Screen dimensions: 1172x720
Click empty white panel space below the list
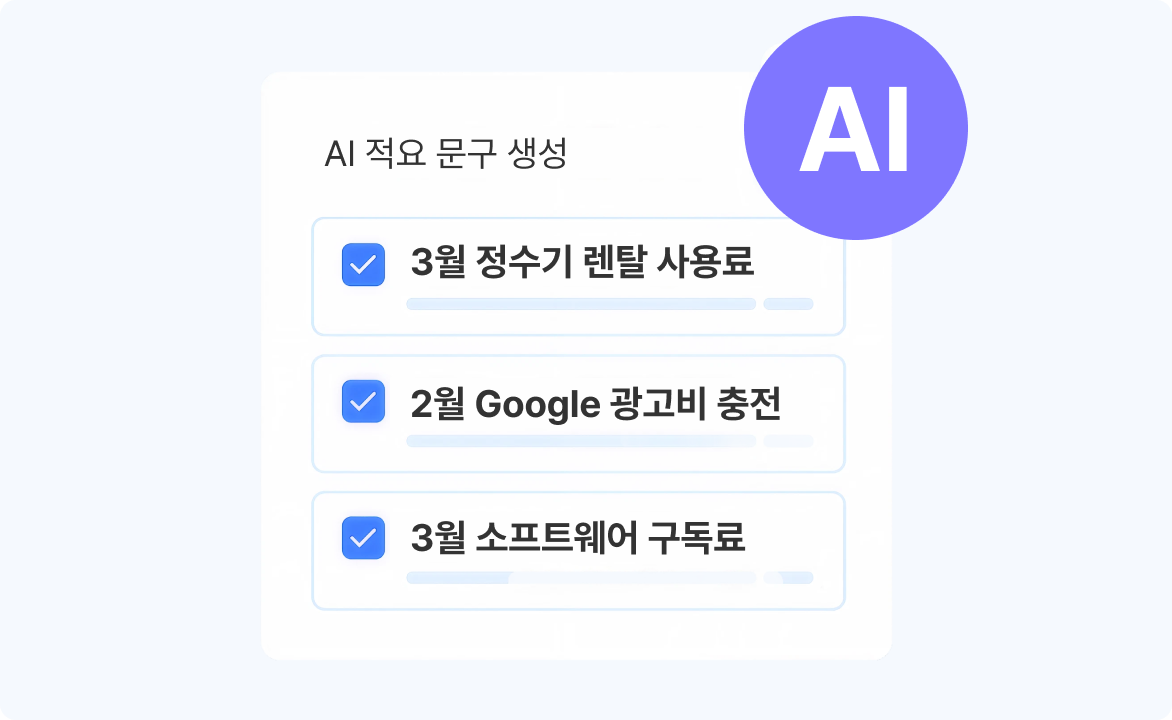575,634
